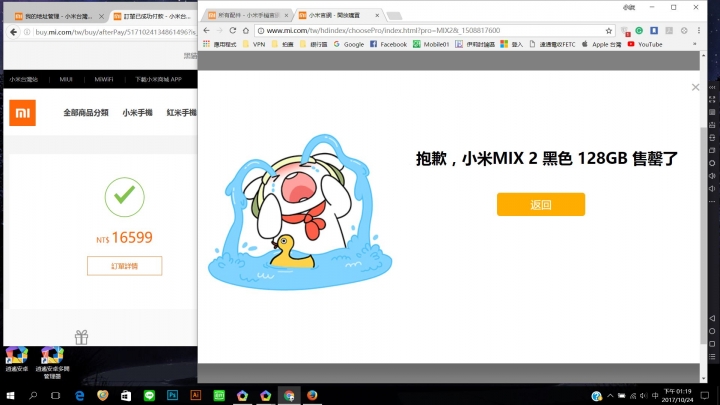The height and width of the screenshot is (405, 720).
Task: Open Illustrator from taskbar
Action: point(196,395)
